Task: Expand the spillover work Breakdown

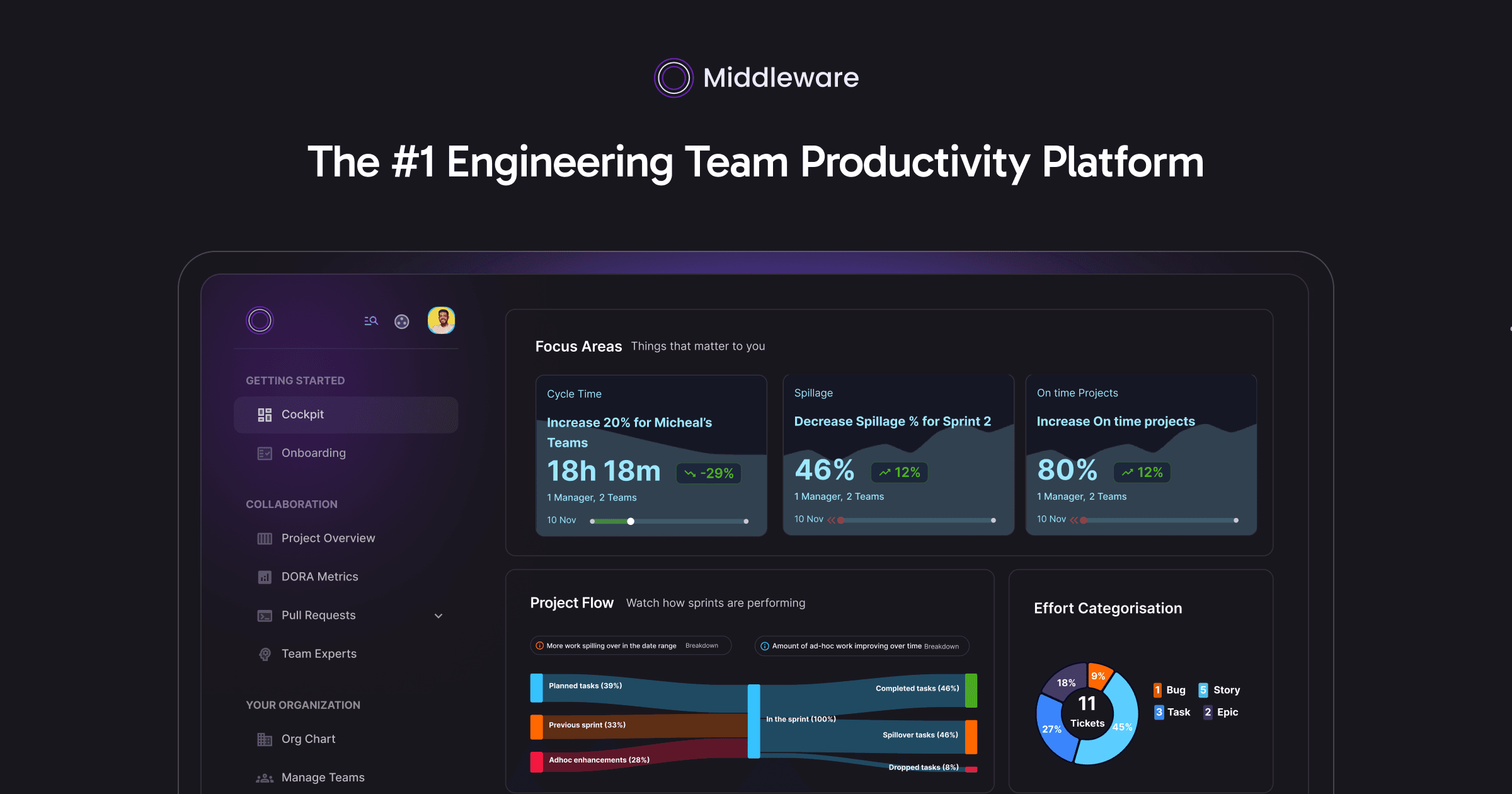Action: click(701, 645)
